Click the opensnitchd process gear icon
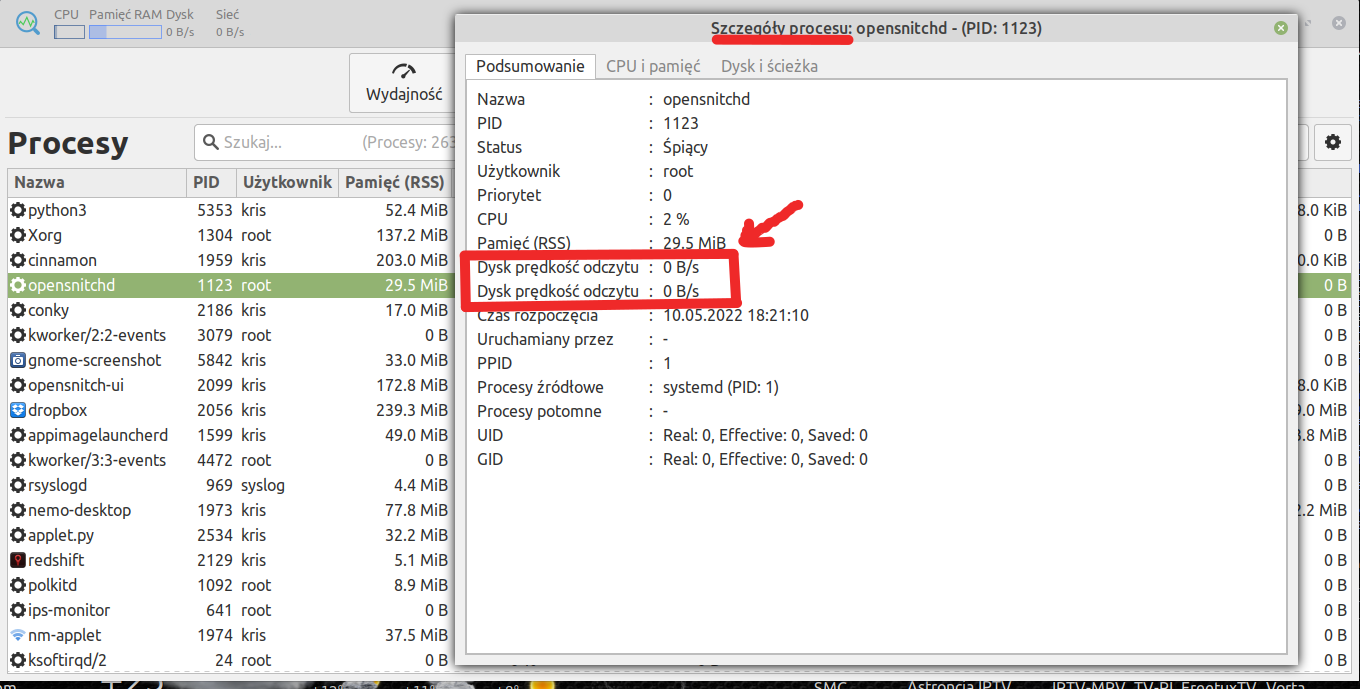 (x=18, y=285)
